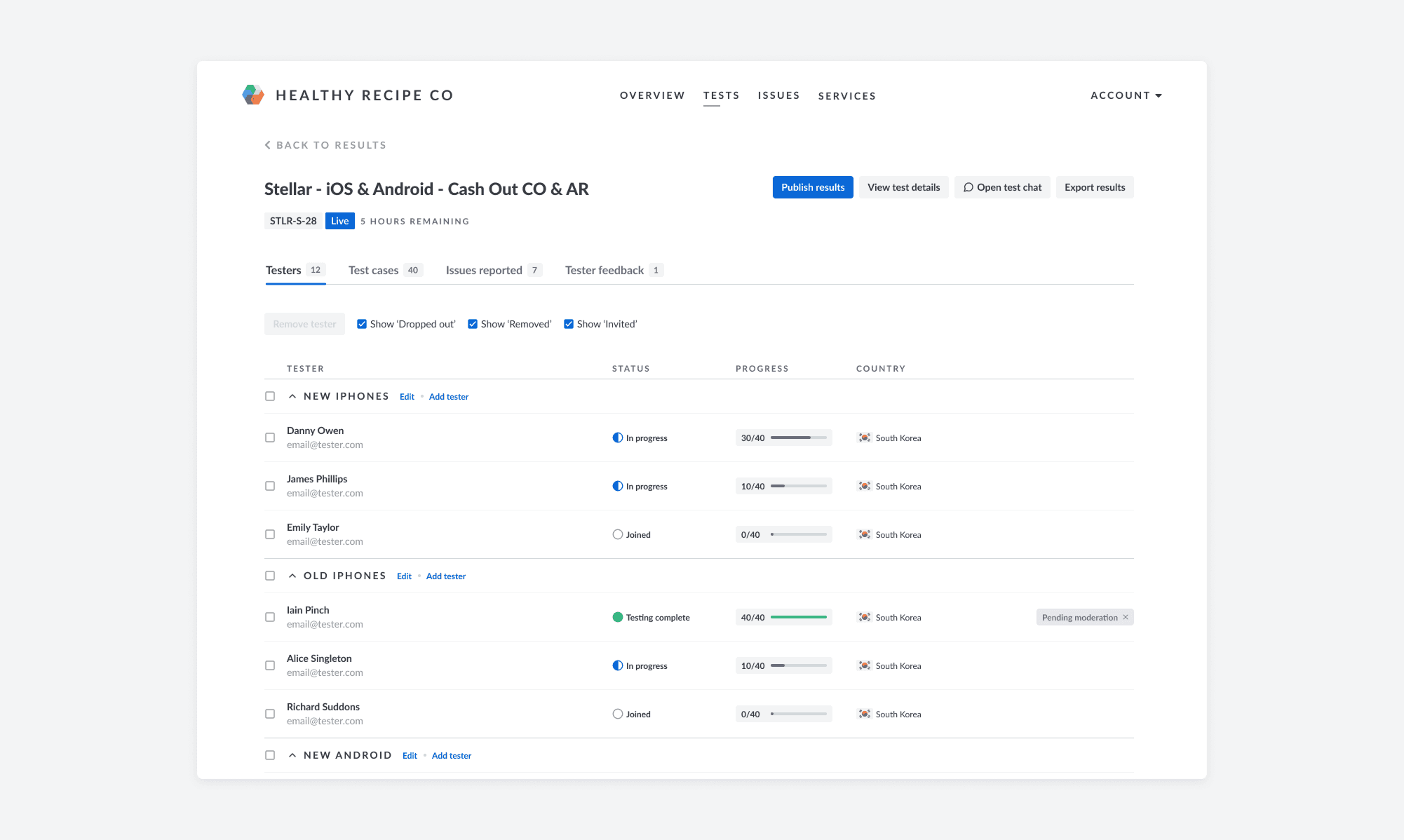Check the box for Richard Suddons

click(x=270, y=714)
